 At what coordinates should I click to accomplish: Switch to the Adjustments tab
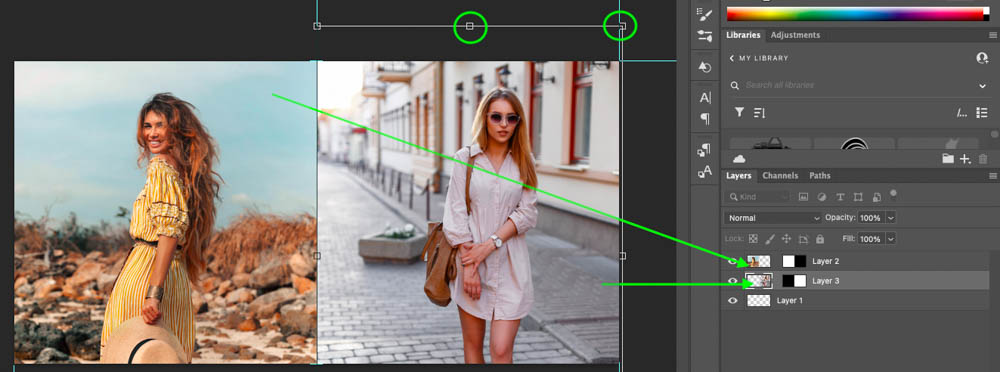(x=795, y=35)
